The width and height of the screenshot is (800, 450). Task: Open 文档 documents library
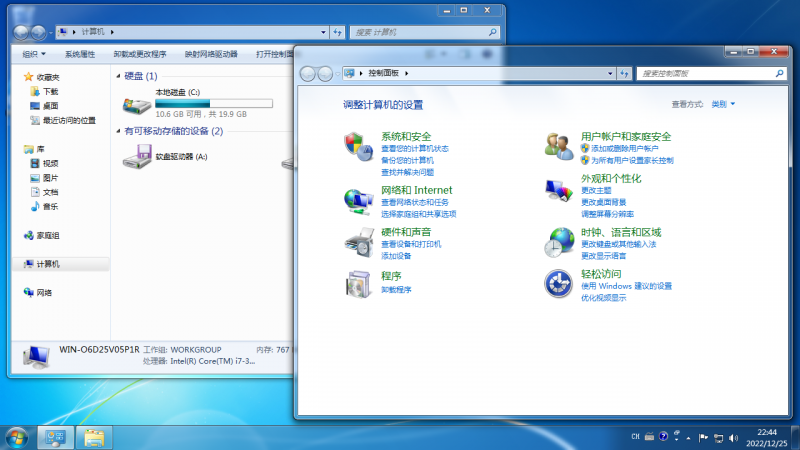(x=44, y=192)
